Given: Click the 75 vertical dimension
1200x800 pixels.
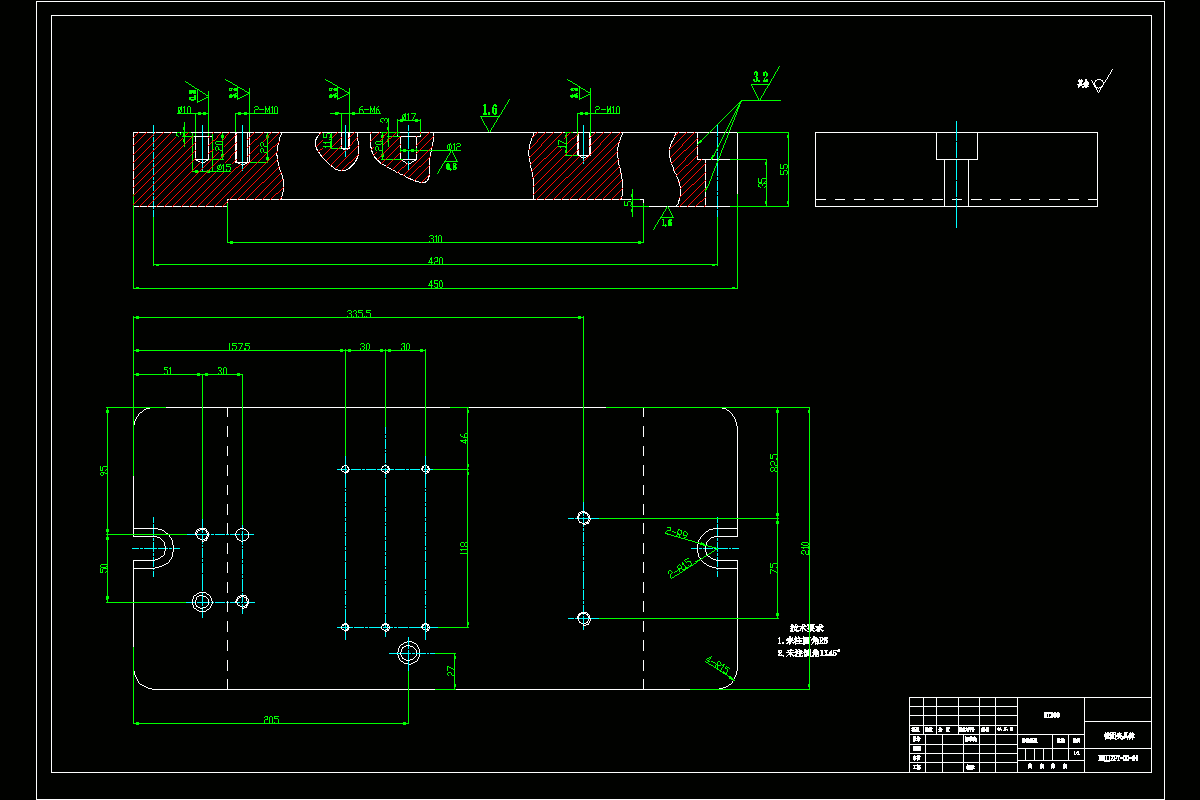Looking at the screenshot, I should tap(774, 568).
